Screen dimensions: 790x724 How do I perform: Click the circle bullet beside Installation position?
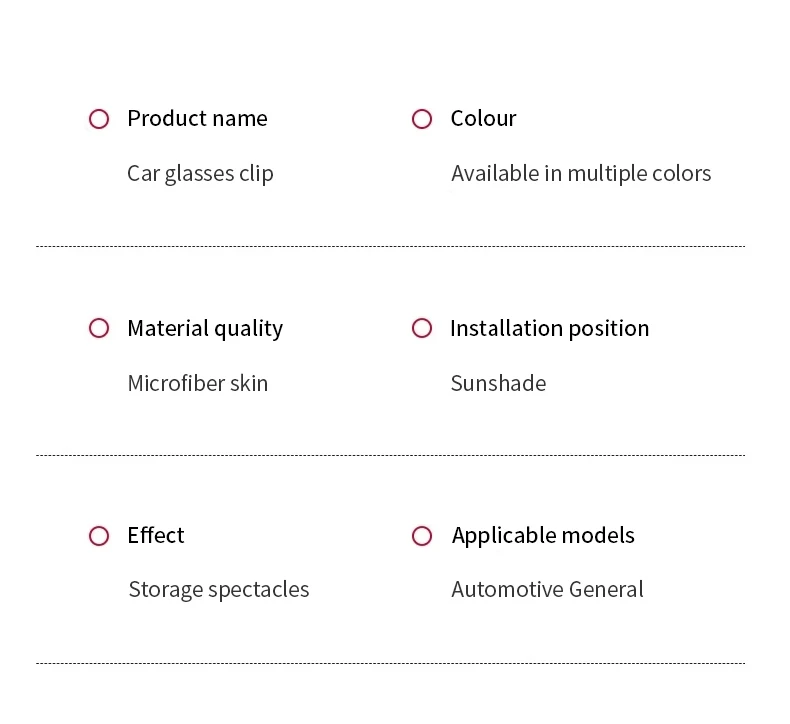coord(422,328)
